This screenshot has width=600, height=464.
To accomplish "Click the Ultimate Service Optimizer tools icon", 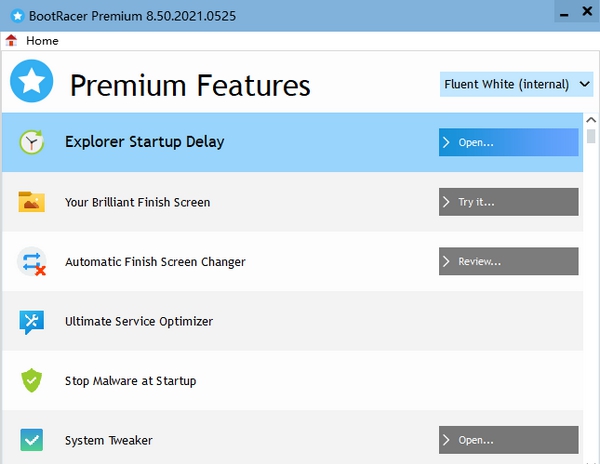I will coord(31,321).
